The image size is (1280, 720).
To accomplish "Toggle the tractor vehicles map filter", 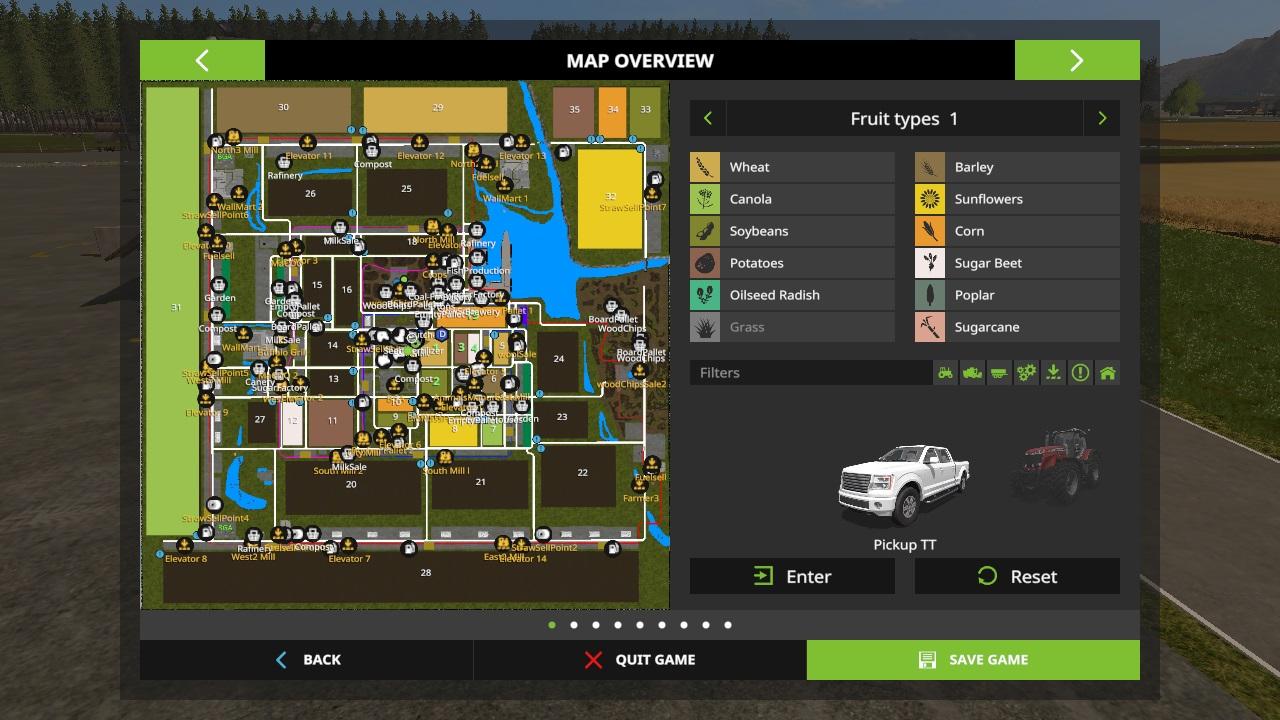I will (945, 373).
